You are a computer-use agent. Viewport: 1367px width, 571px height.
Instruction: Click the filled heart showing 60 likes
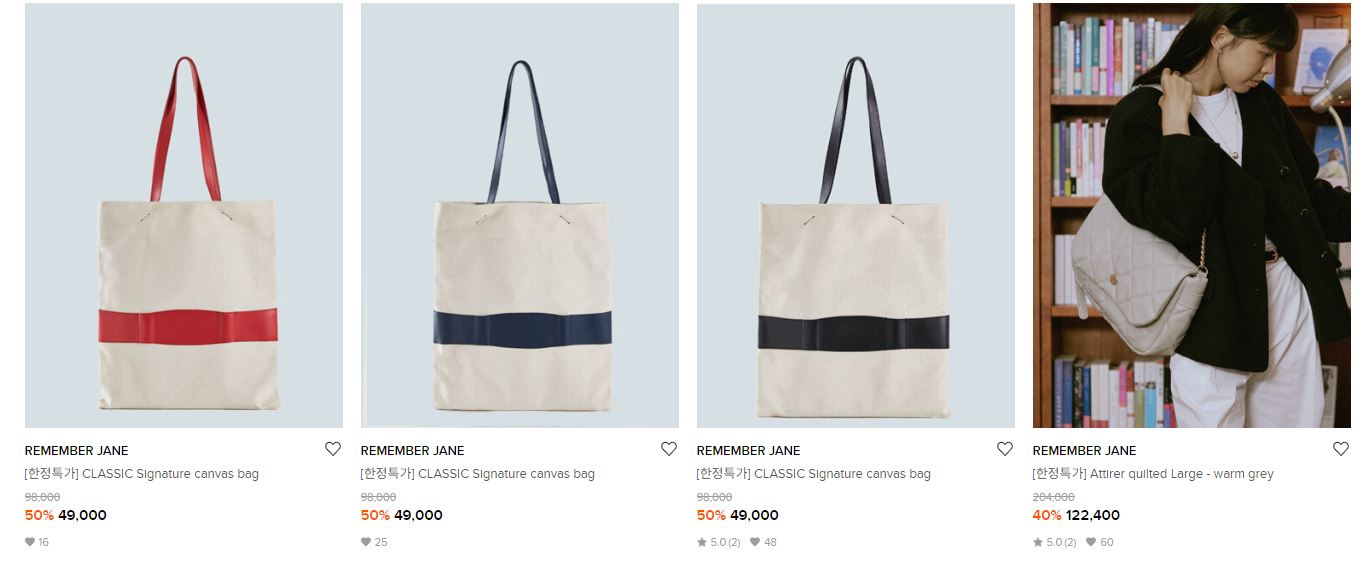[x=1091, y=542]
